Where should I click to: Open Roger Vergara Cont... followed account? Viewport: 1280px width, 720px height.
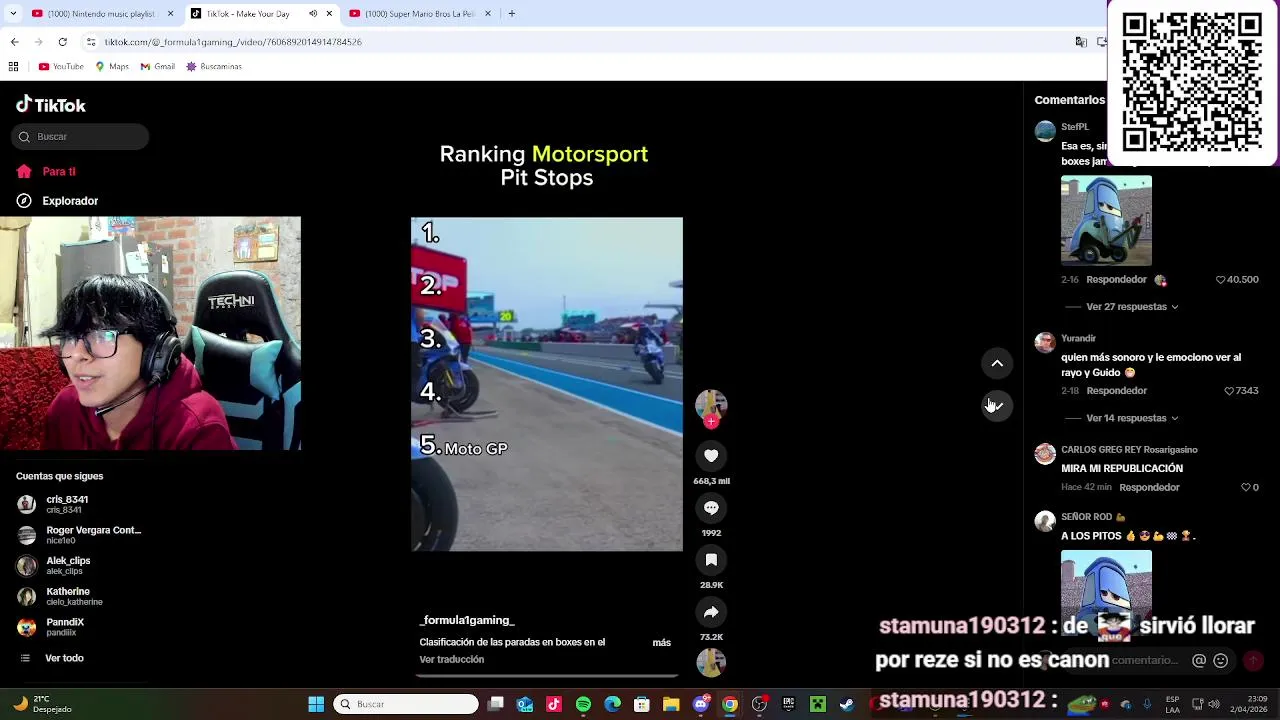[x=79, y=535]
